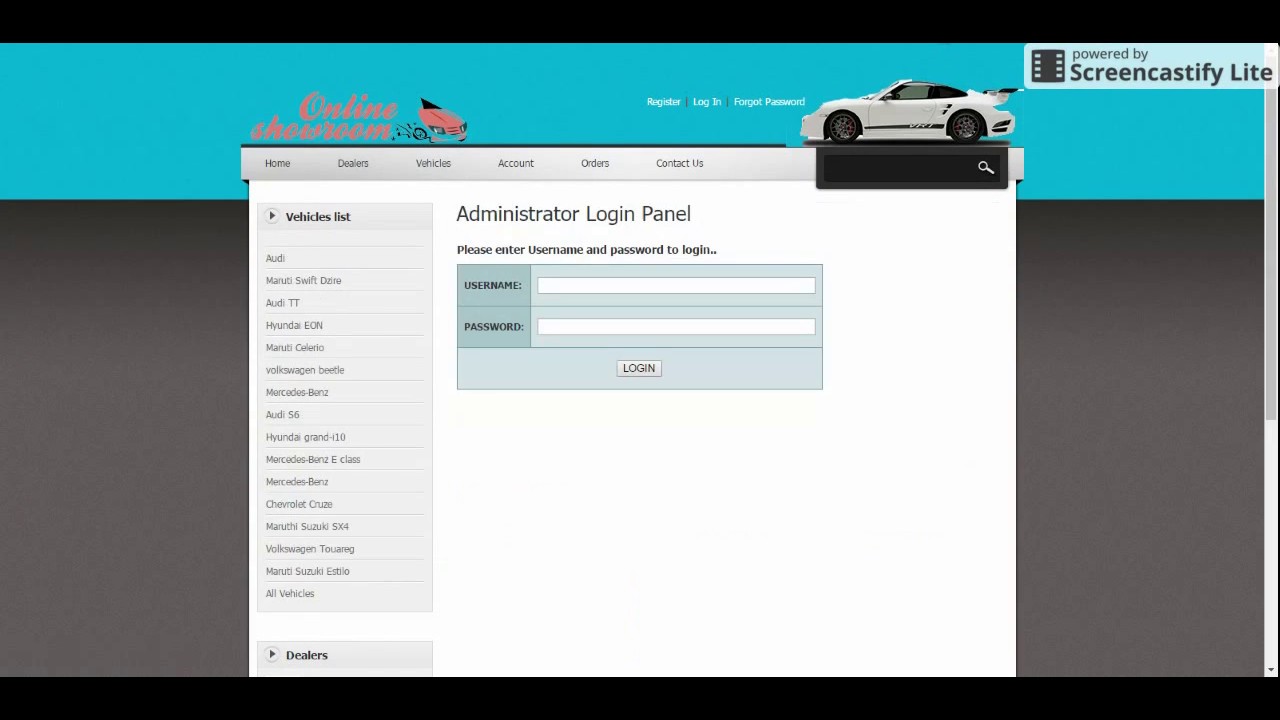Open the Contact Us menu item
Screen dimensions: 1280x720
[679, 163]
